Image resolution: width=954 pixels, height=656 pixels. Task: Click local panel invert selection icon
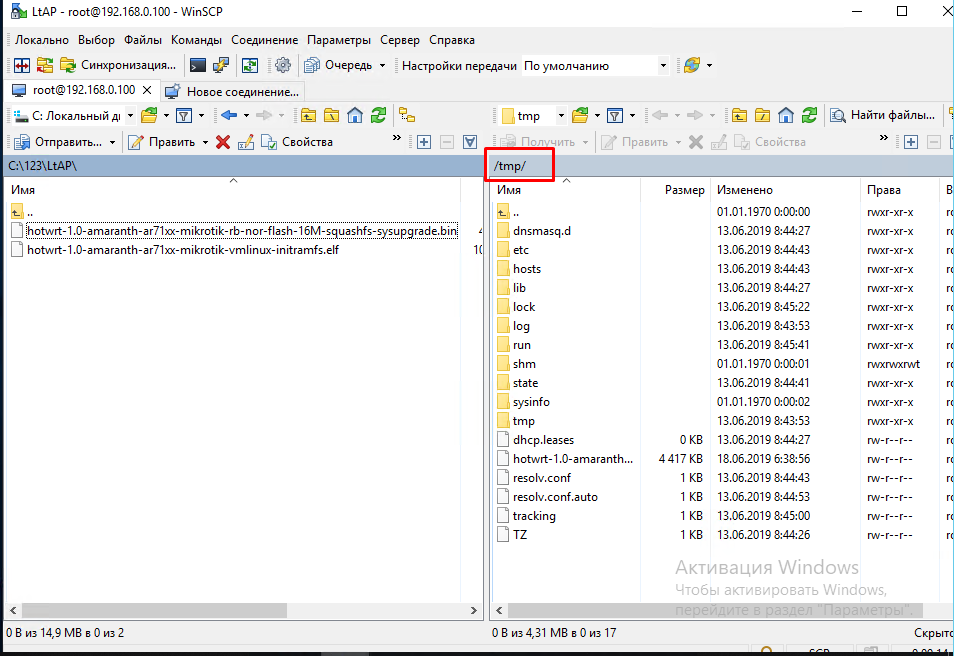(470, 142)
